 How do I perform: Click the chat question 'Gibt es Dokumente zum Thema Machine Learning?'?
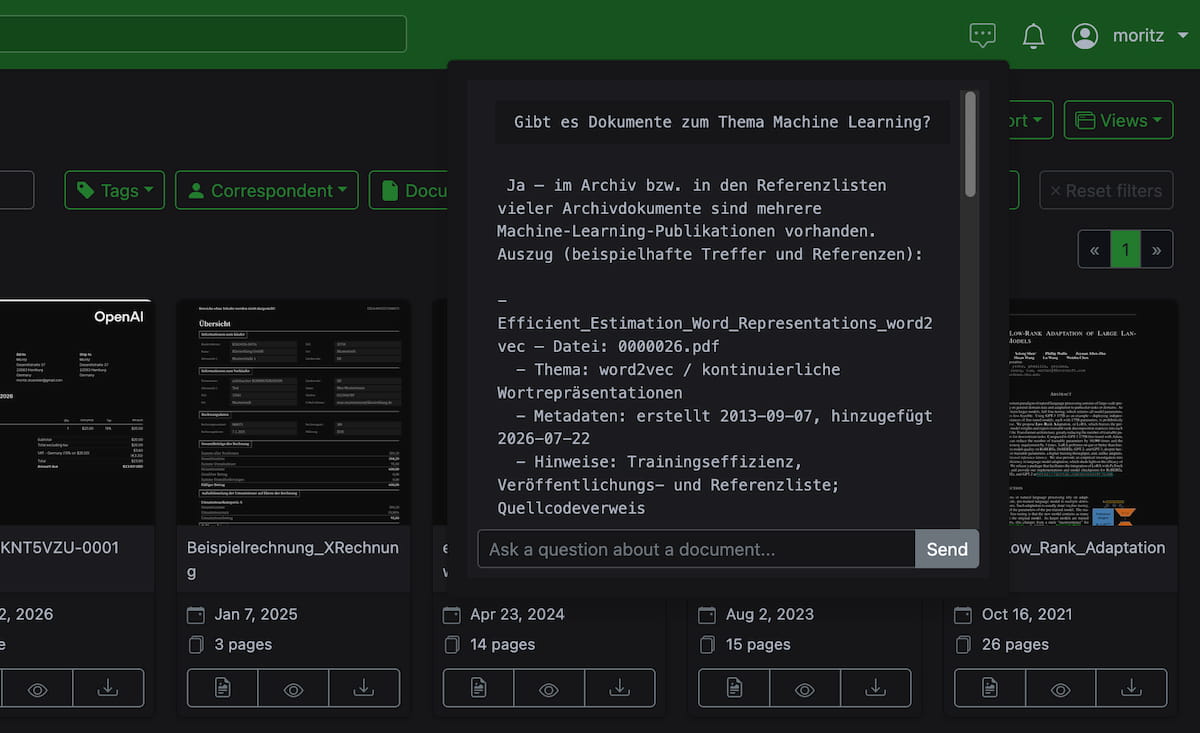(722, 122)
